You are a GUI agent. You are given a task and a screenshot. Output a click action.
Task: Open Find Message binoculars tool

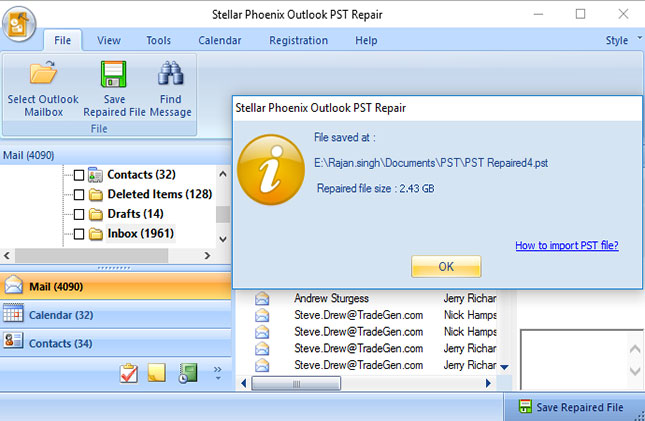(x=170, y=73)
